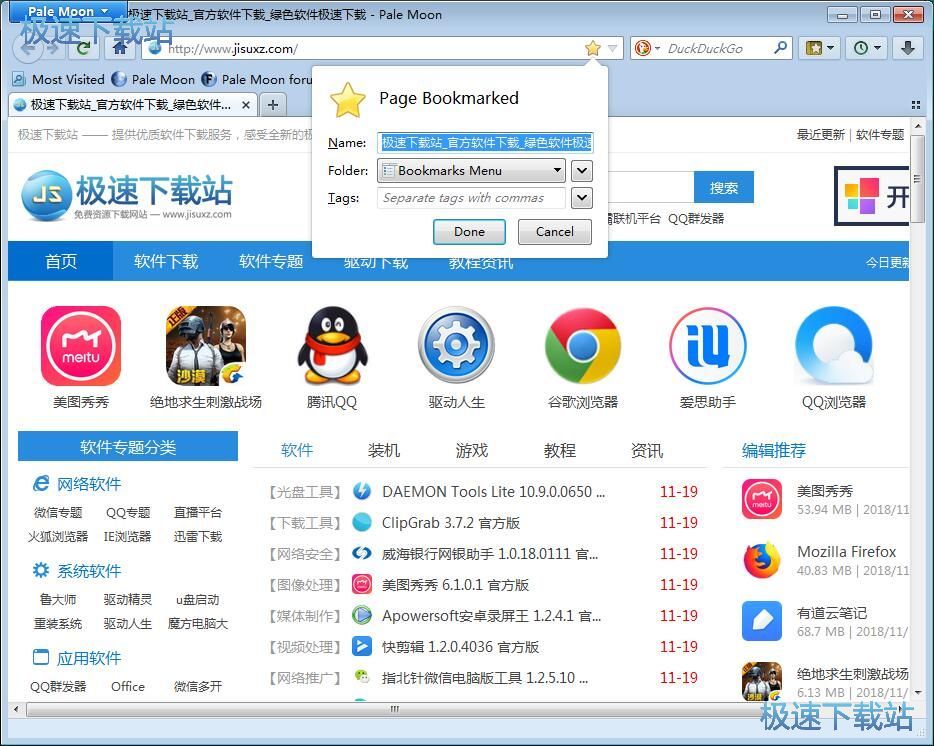
Task: Click the bookmark star in the address bar
Action: point(592,48)
